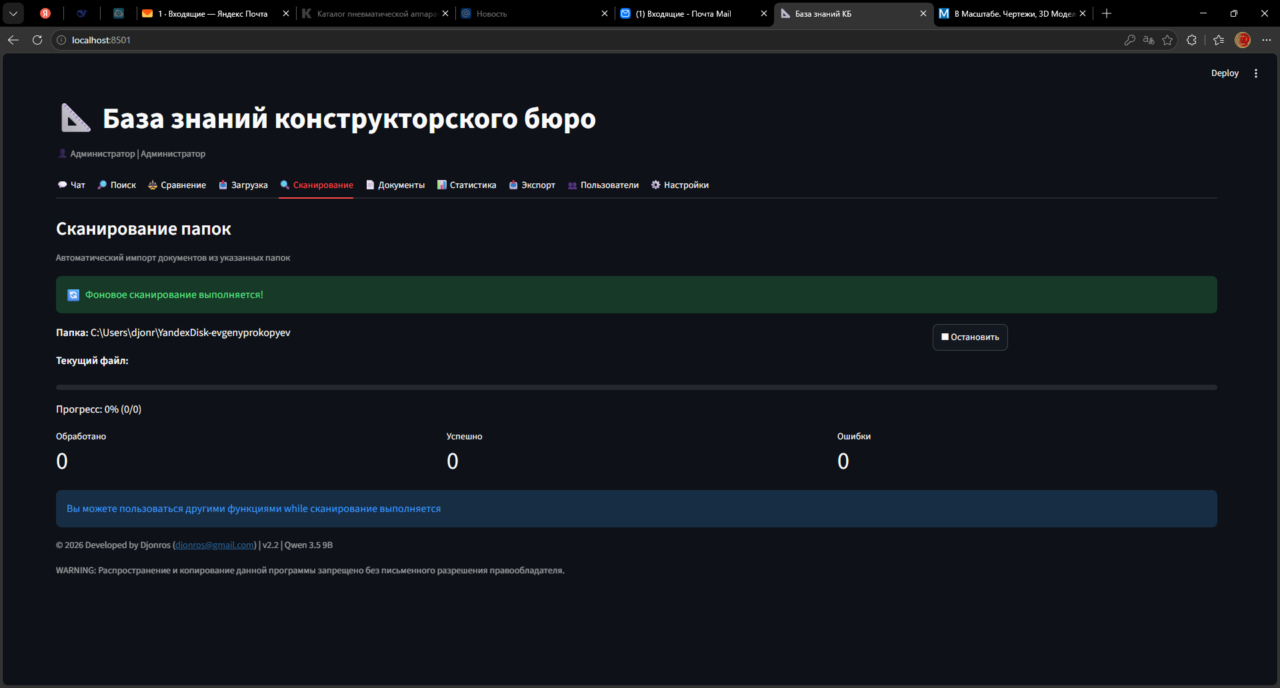Close the В Масштабе tab
This screenshot has height=688, width=1280.
point(1083,14)
